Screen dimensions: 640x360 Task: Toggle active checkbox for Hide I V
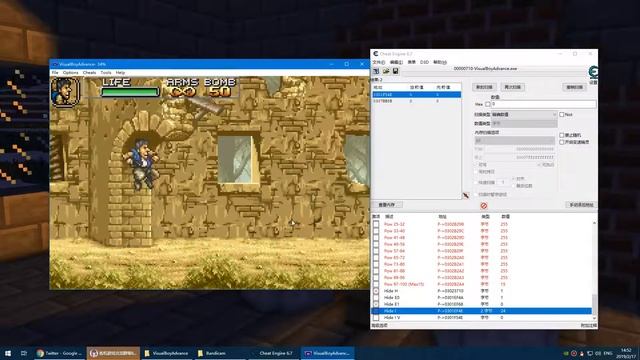click(376, 318)
